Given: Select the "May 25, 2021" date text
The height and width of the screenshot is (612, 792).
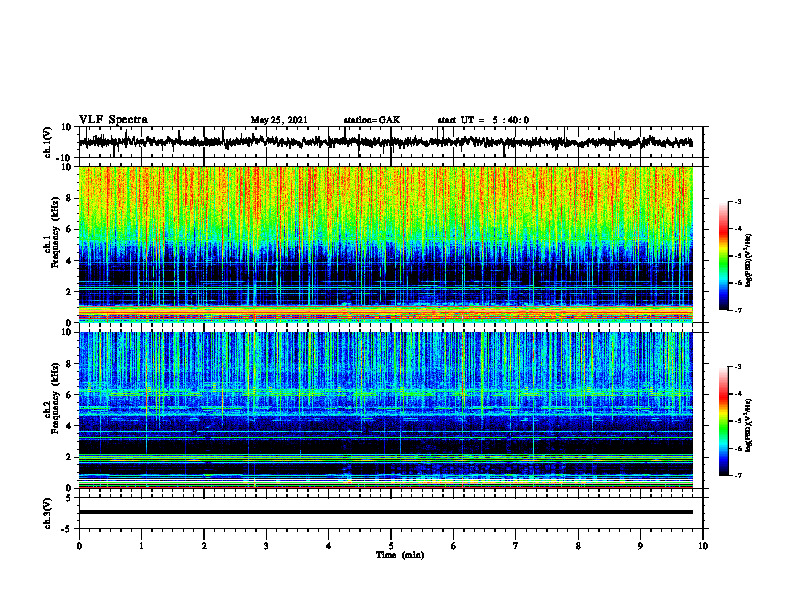Looking at the screenshot, I should [x=279, y=120].
